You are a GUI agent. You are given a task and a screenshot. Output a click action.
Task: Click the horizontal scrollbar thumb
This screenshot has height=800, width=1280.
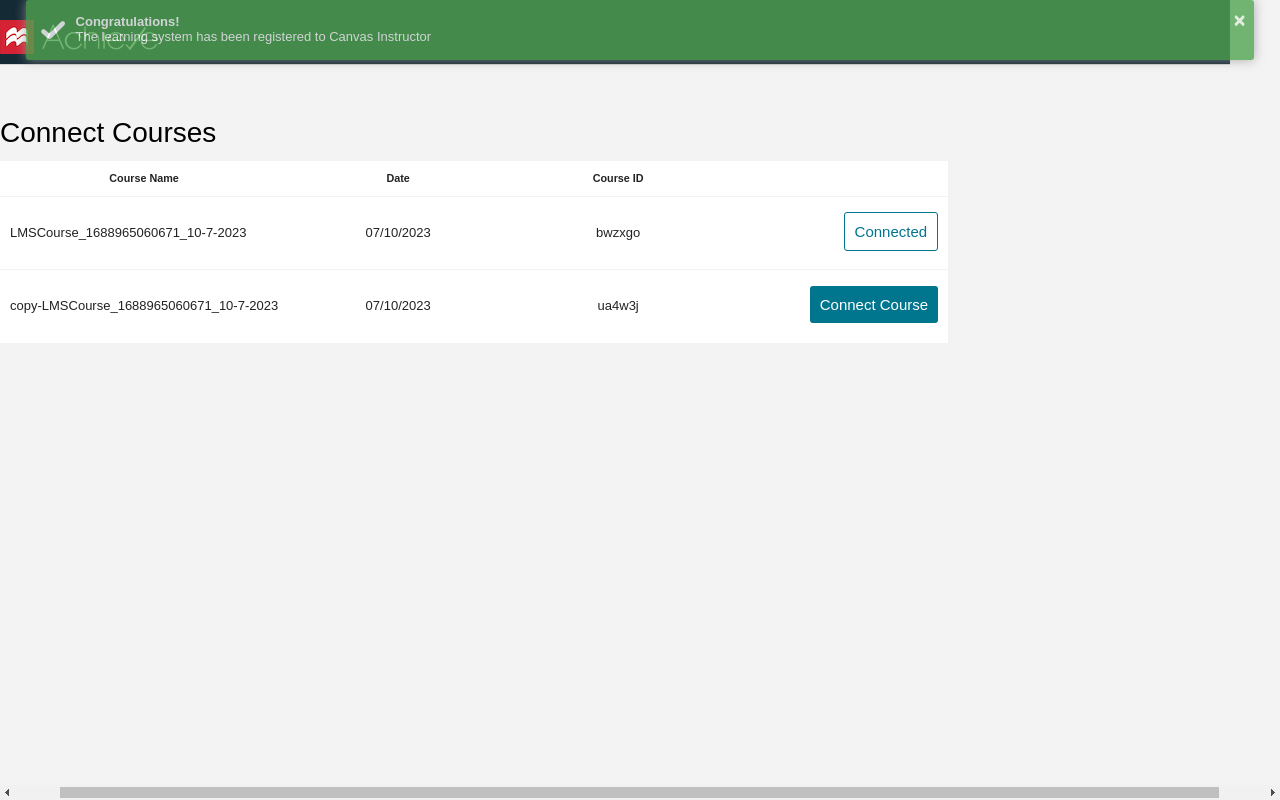click(x=639, y=793)
